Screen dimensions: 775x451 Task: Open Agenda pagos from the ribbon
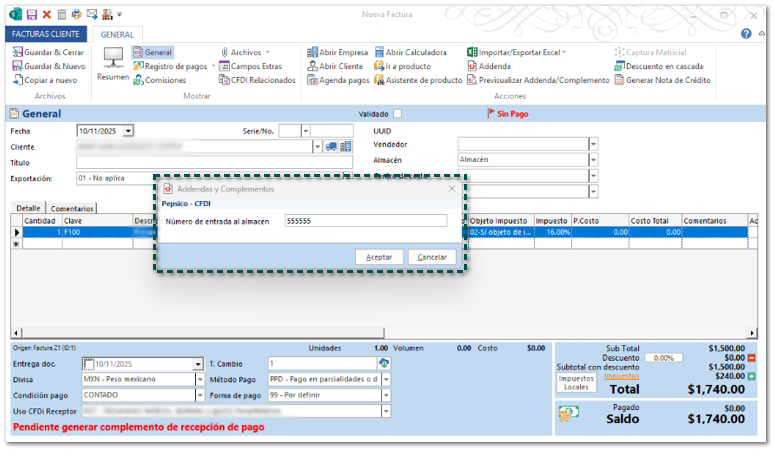tap(338, 80)
